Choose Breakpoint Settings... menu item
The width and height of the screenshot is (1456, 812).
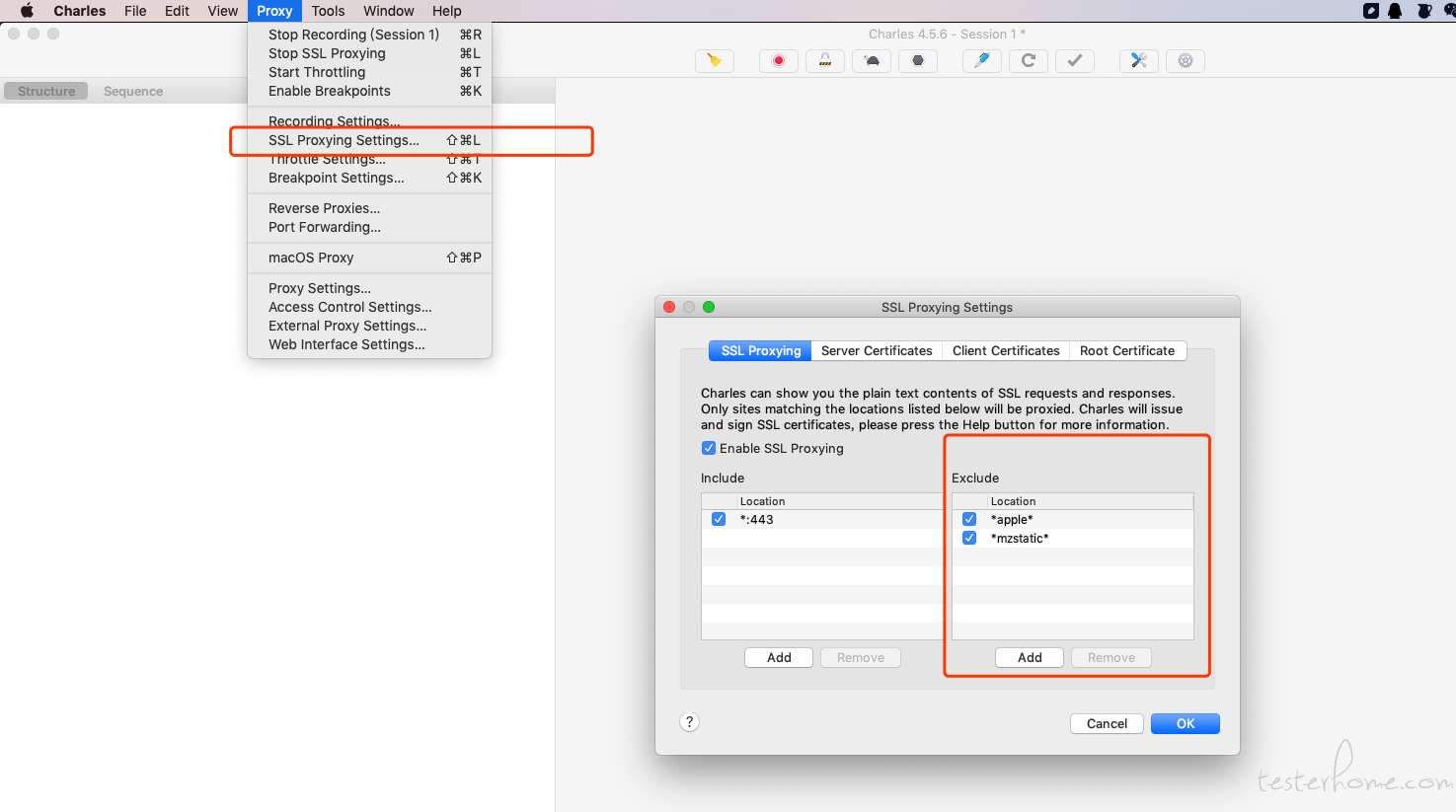point(369,178)
